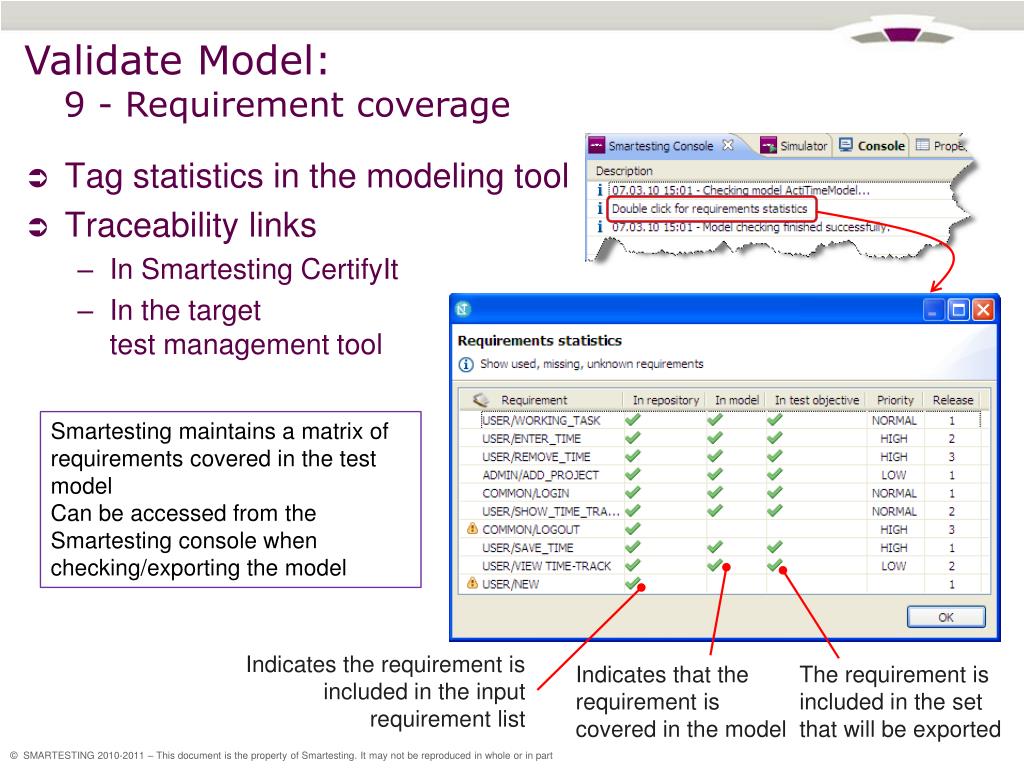Click HIGH priority of USER/ENTER_TIME
Screen dimensions: 1024x768
coord(894,439)
